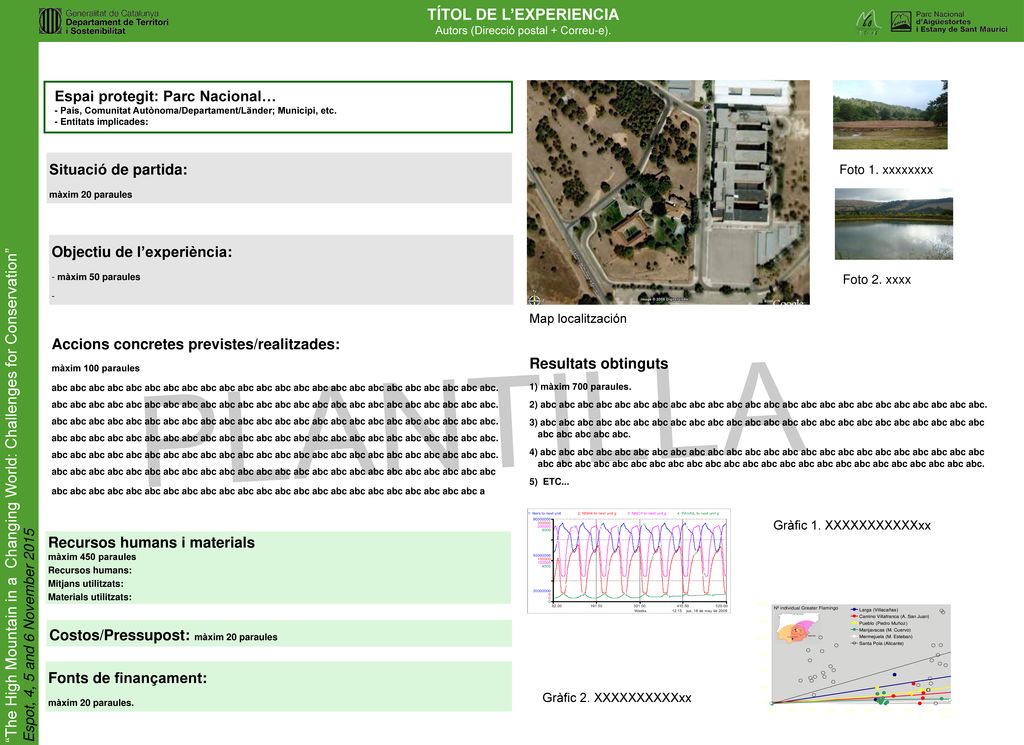Viewport: 1024px width, 745px height.
Task: Select the 'Situació de partida:' heading
Action: (x=118, y=170)
